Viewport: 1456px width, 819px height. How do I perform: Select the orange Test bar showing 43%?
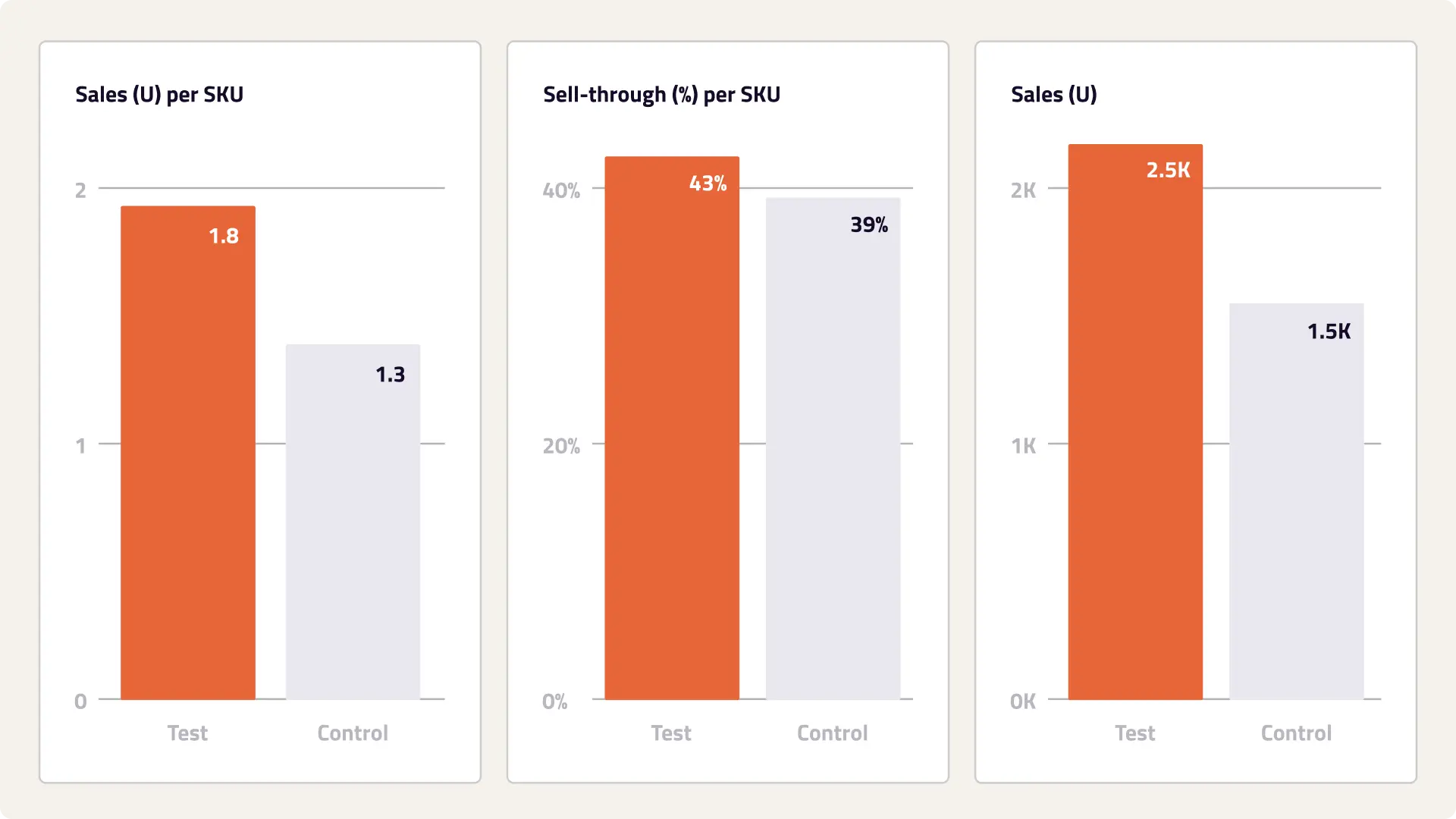coord(672,432)
